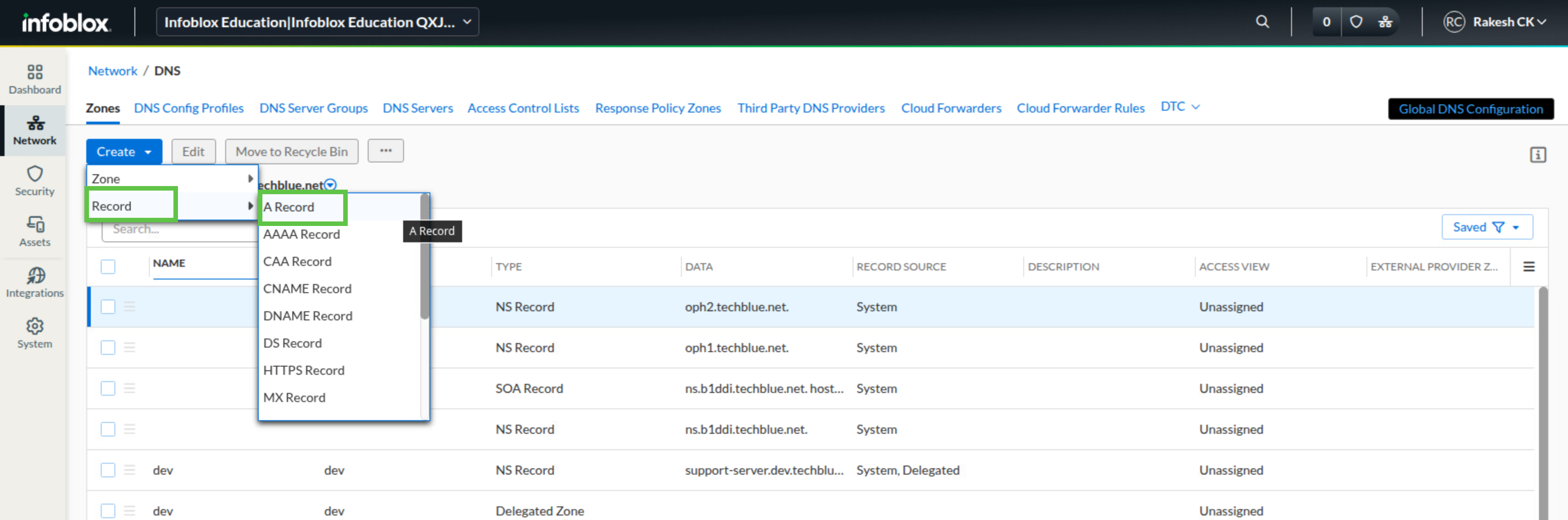Click the shield icon in top bar
Viewport: 1568px width, 520px height.
point(1356,22)
